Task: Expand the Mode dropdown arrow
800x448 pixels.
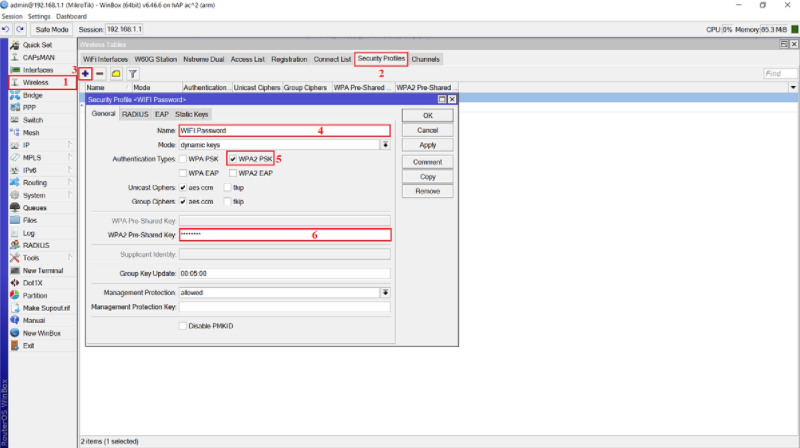Action: coord(385,144)
